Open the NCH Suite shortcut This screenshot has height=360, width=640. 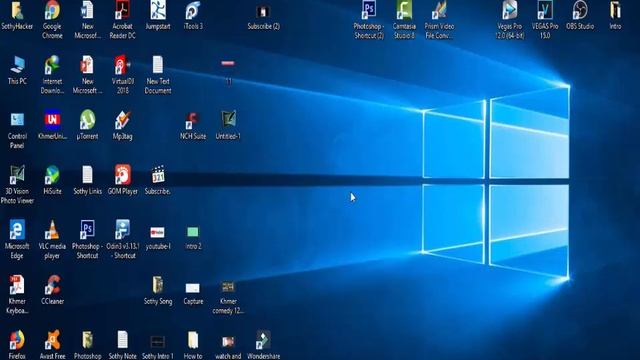tap(193, 120)
